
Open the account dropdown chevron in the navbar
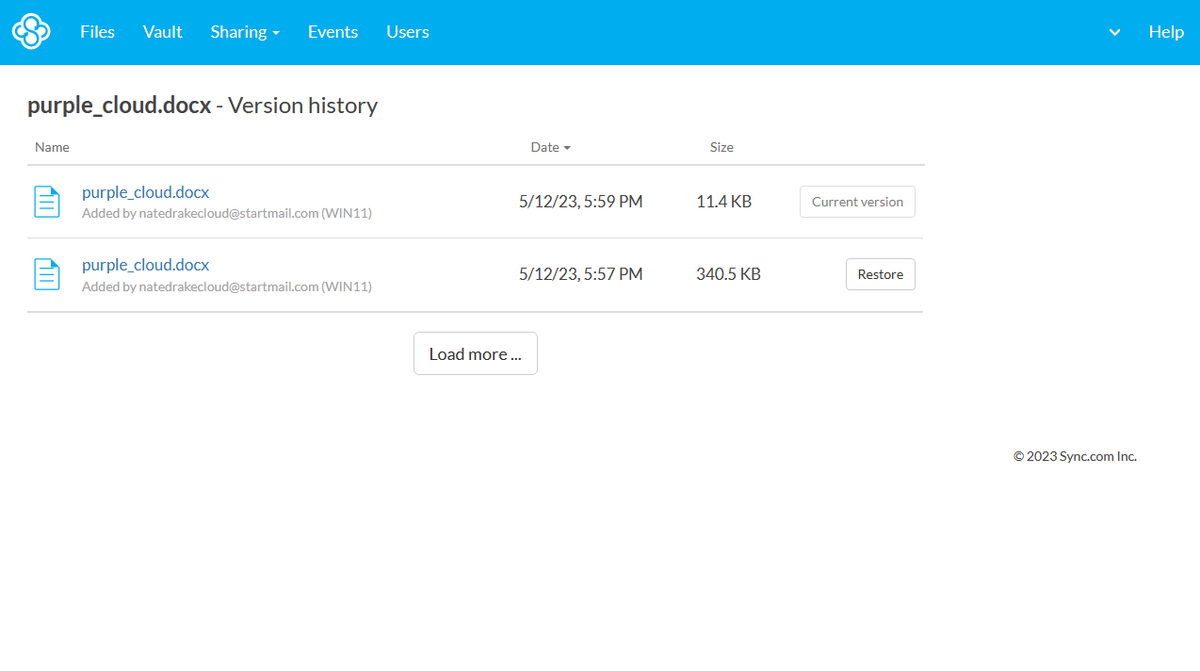(x=1113, y=31)
